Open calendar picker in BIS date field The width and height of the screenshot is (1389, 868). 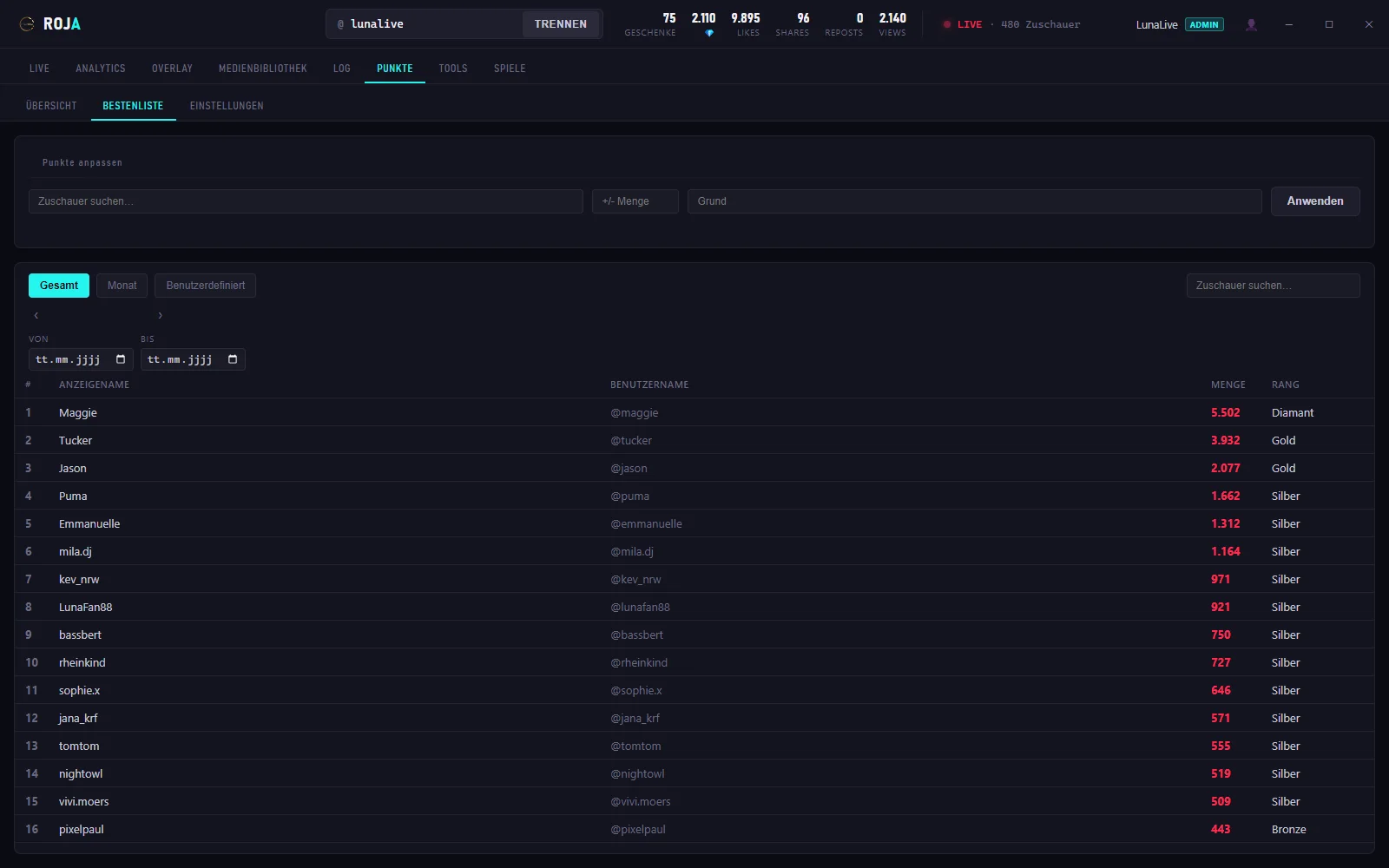233,359
